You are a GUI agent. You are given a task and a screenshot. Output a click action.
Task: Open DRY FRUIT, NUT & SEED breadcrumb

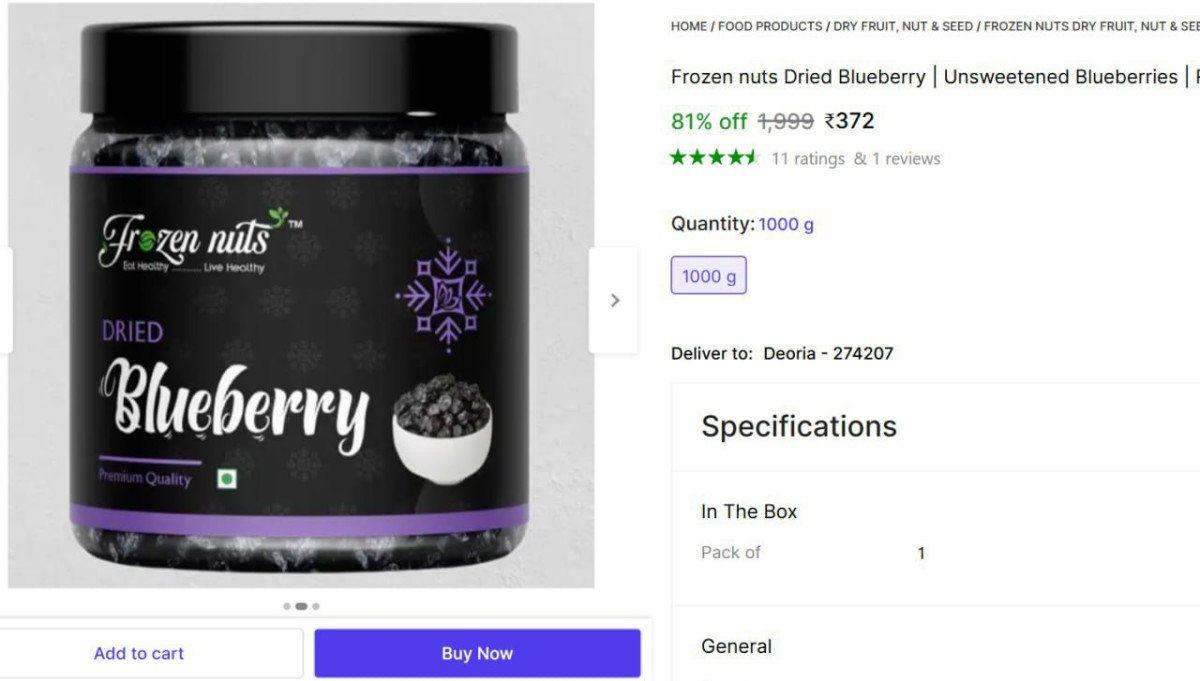903,26
